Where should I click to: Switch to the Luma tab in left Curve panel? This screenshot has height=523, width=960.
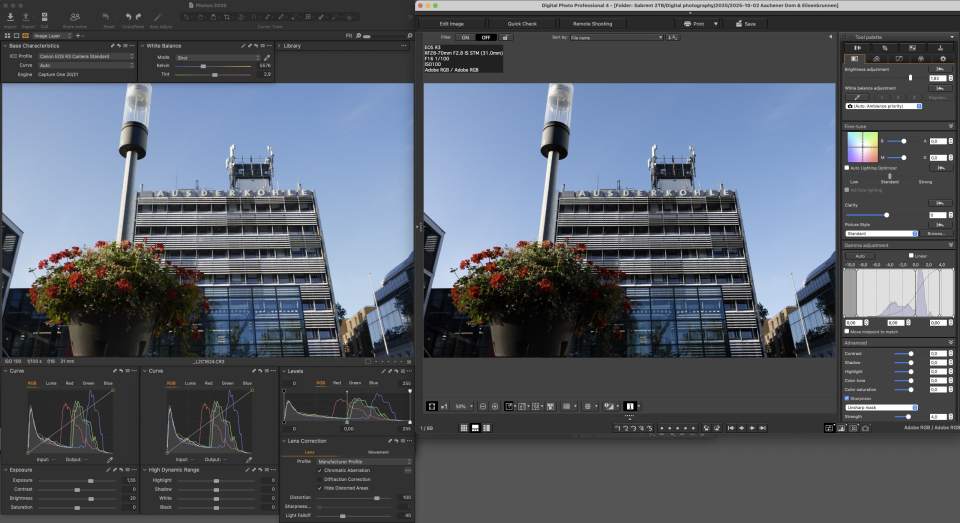[x=50, y=383]
